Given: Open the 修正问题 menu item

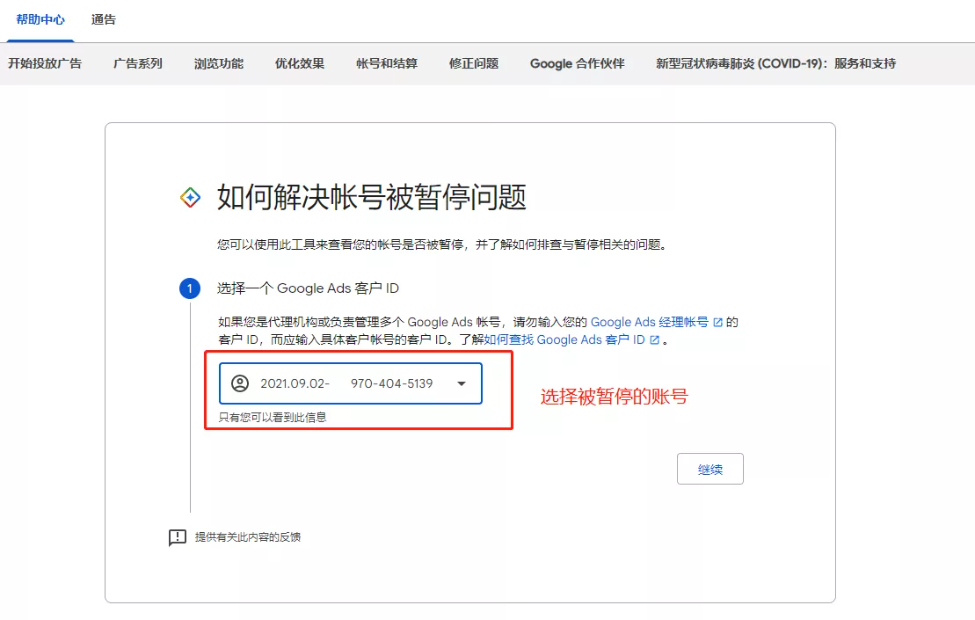Looking at the screenshot, I should [474, 64].
